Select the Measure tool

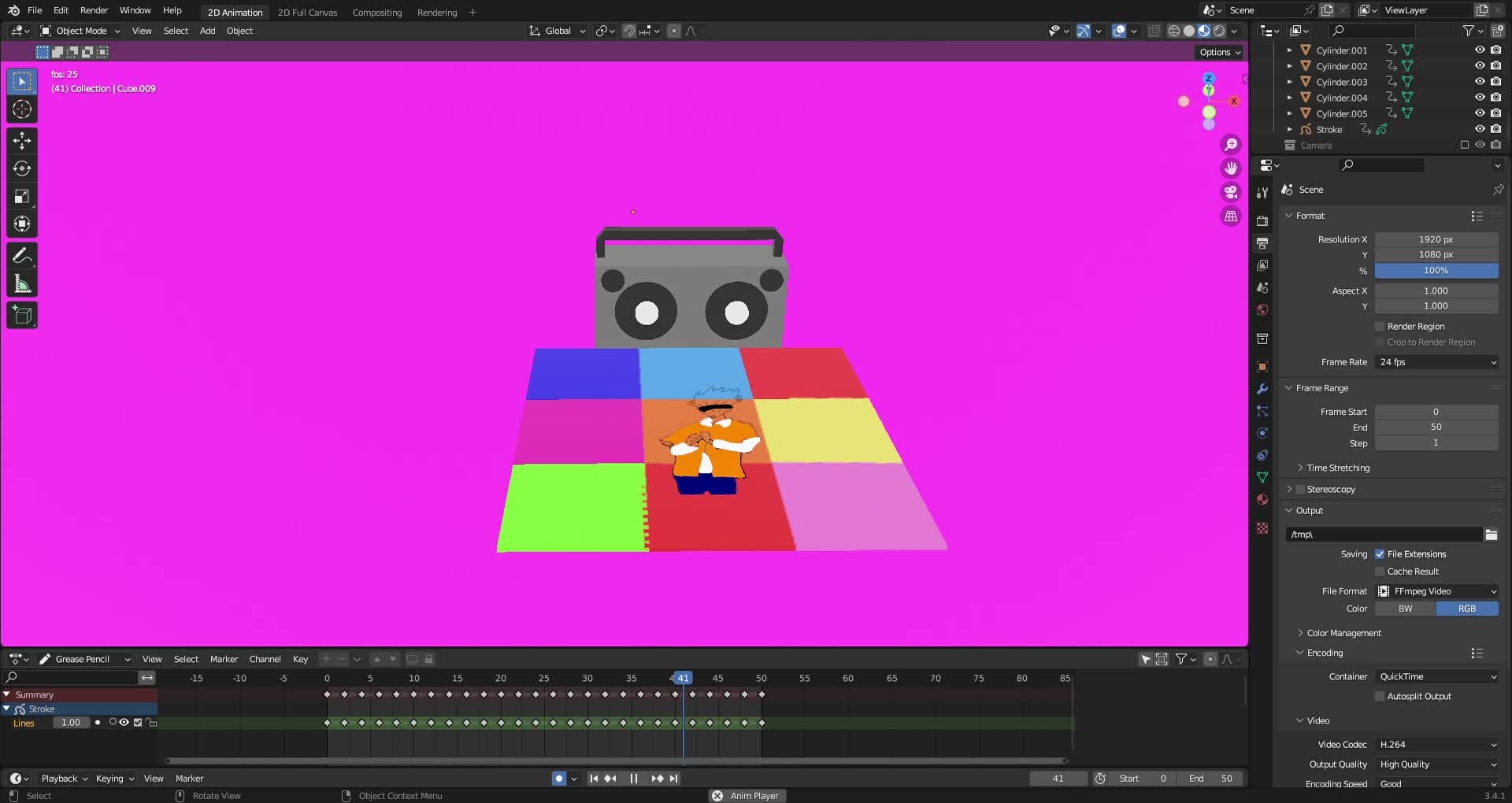tap(21, 281)
